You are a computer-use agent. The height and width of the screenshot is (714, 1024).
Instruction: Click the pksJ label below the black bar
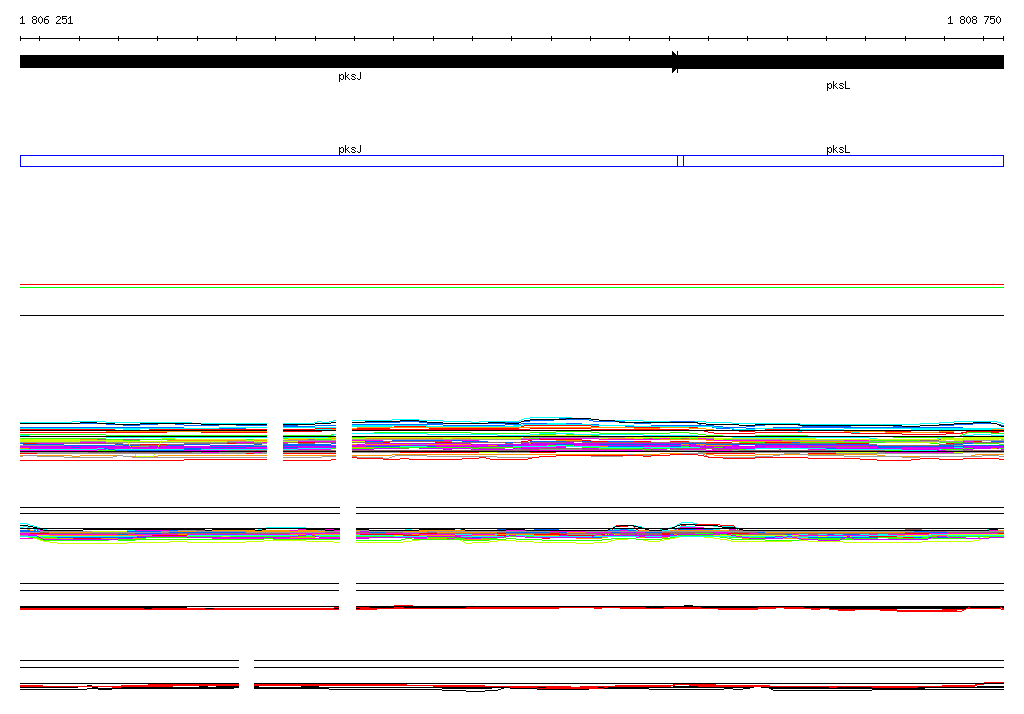[x=350, y=76]
